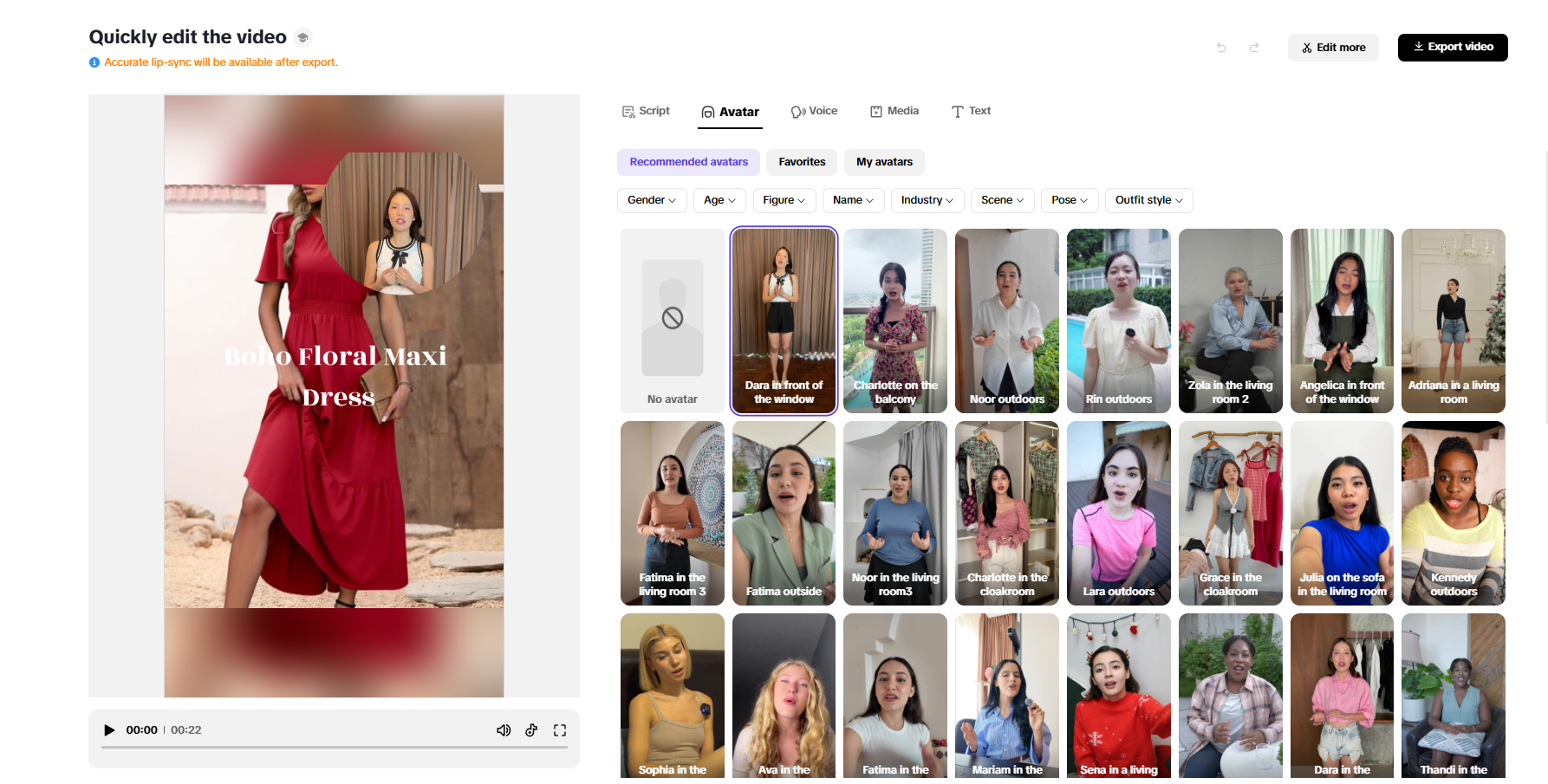
Task: Switch to My avatars filter
Action: coord(884,162)
